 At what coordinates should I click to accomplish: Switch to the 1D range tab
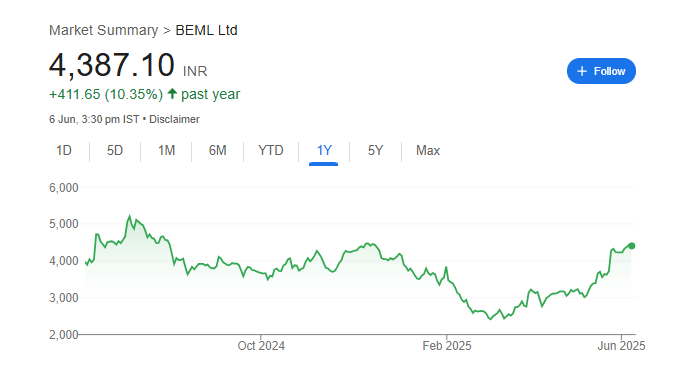click(x=64, y=151)
